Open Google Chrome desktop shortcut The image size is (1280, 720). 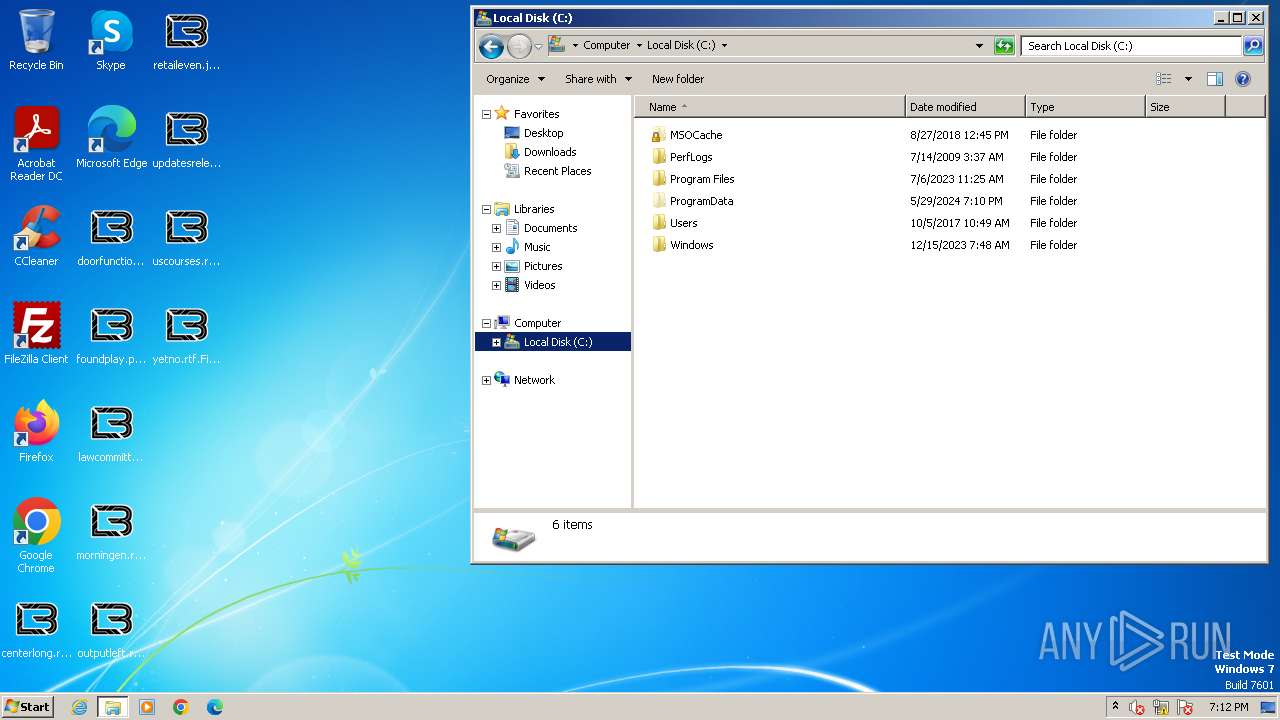point(36,536)
